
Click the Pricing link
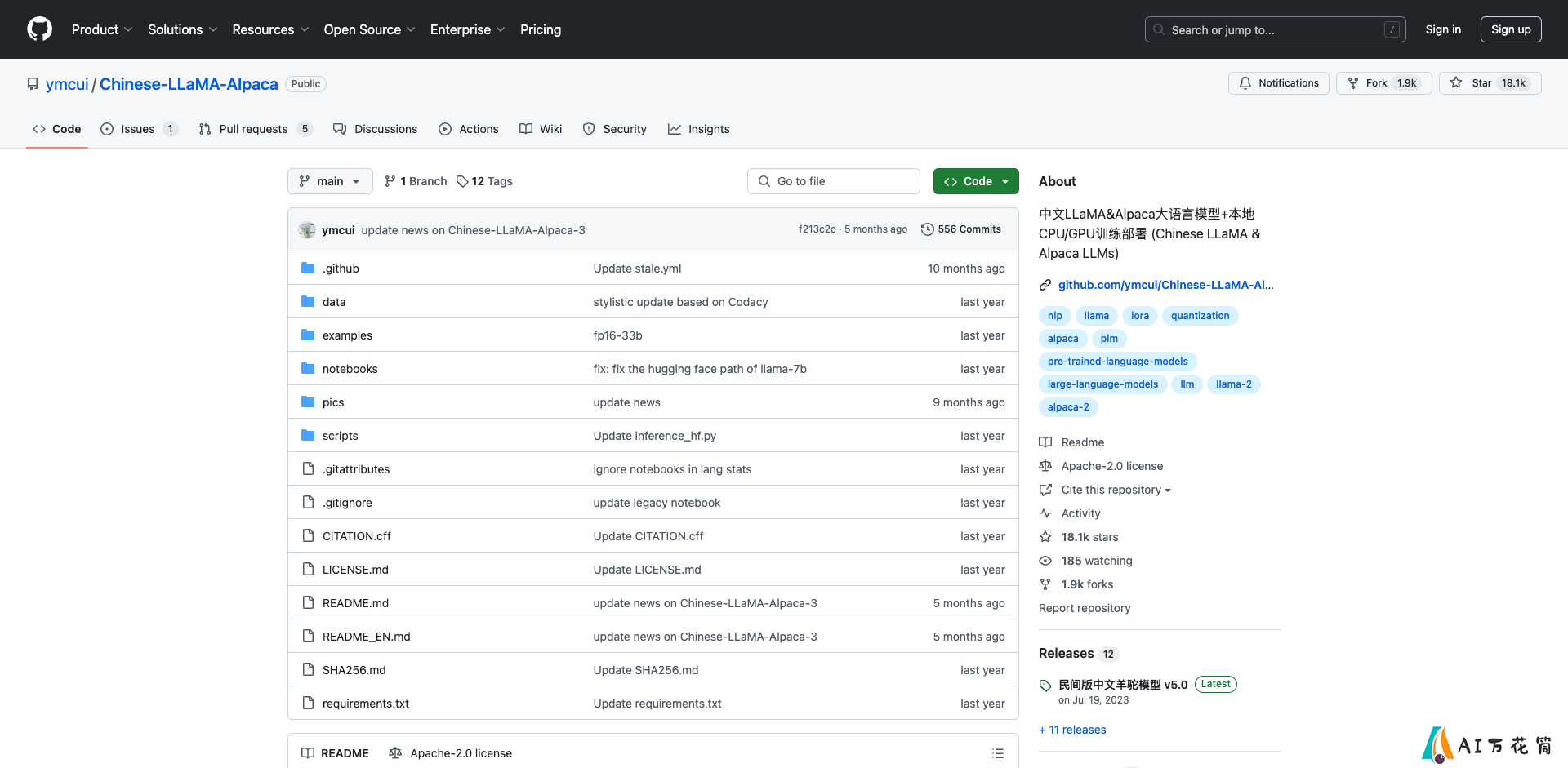point(541,29)
